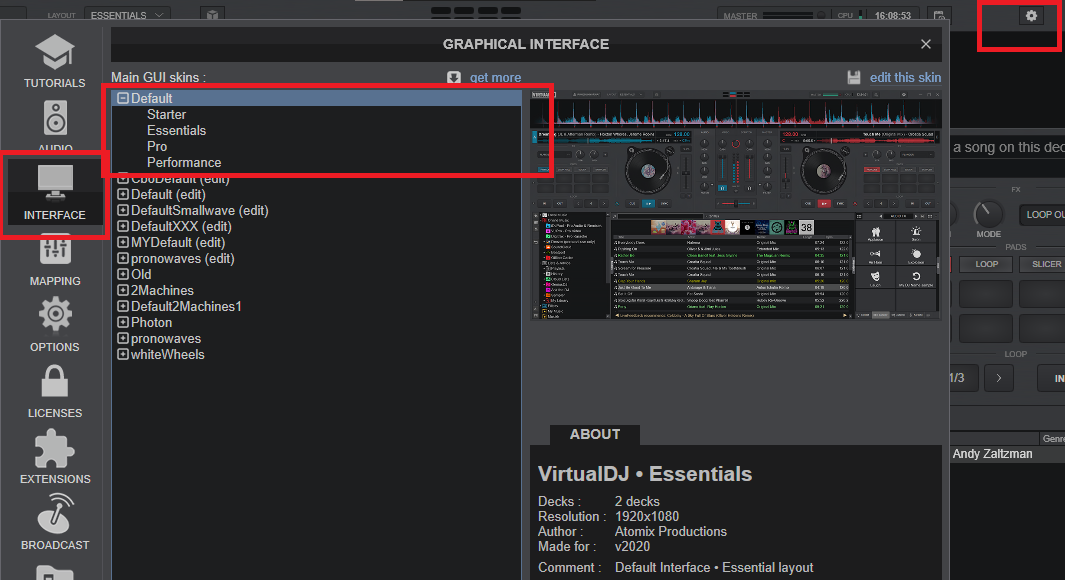Select the SLICER pad in main window
Image resolution: width=1065 pixels, height=580 pixels.
coord(1043,264)
